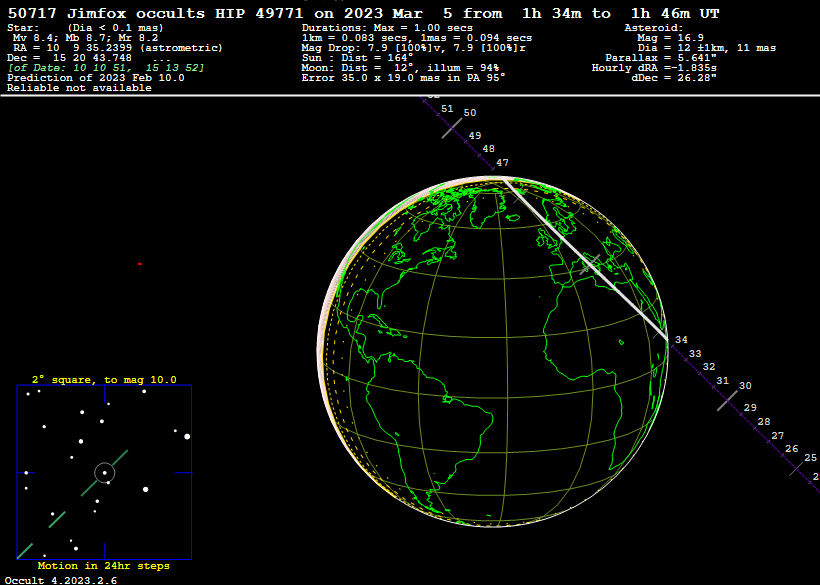Click "Moon: Dist = 12°, illum = 94%"
This screenshot has width=820, height=585.
tap(400, 68)
